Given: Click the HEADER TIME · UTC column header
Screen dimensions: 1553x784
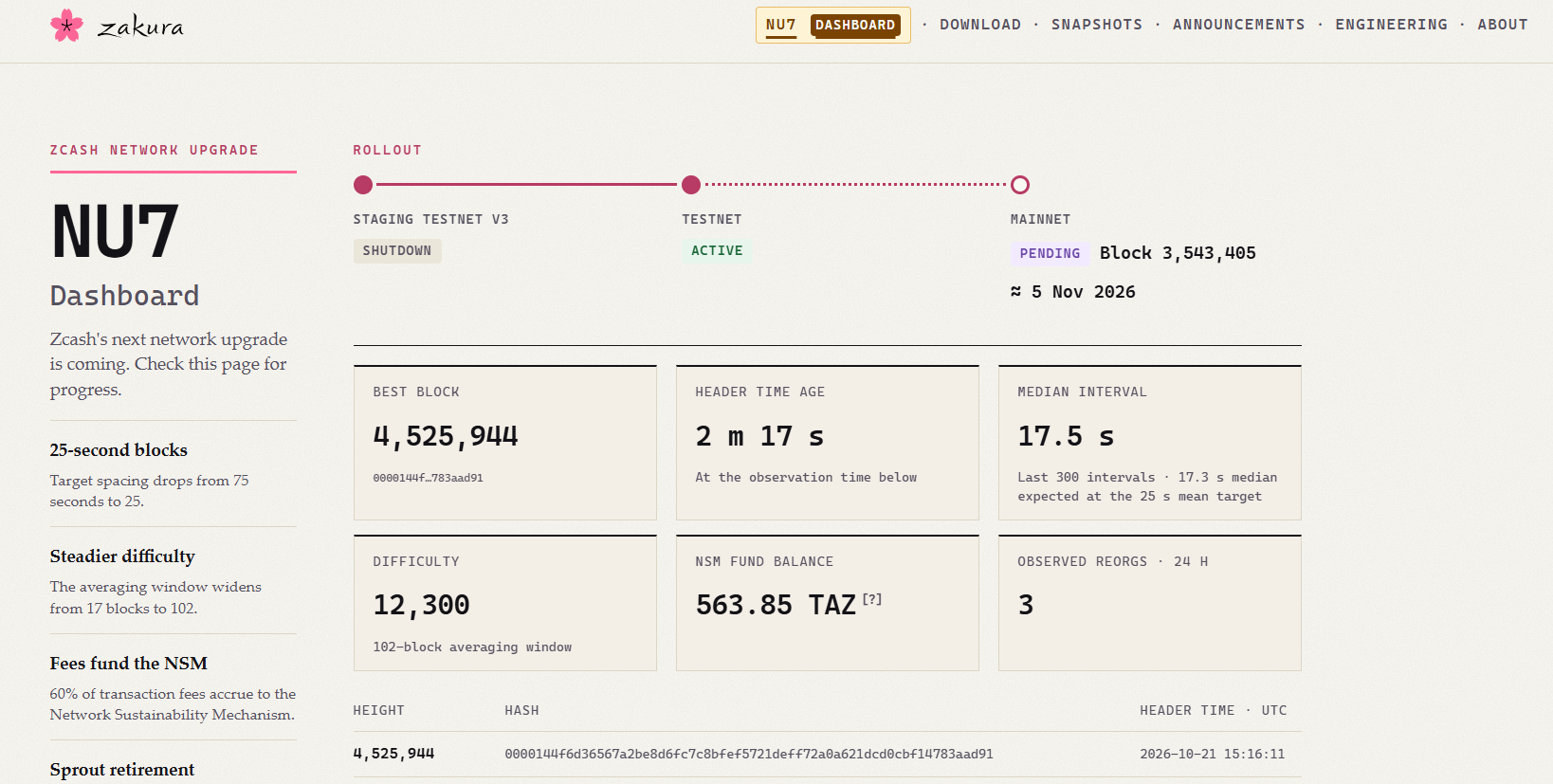Looking at the screenshot, I should point(1214,710).
